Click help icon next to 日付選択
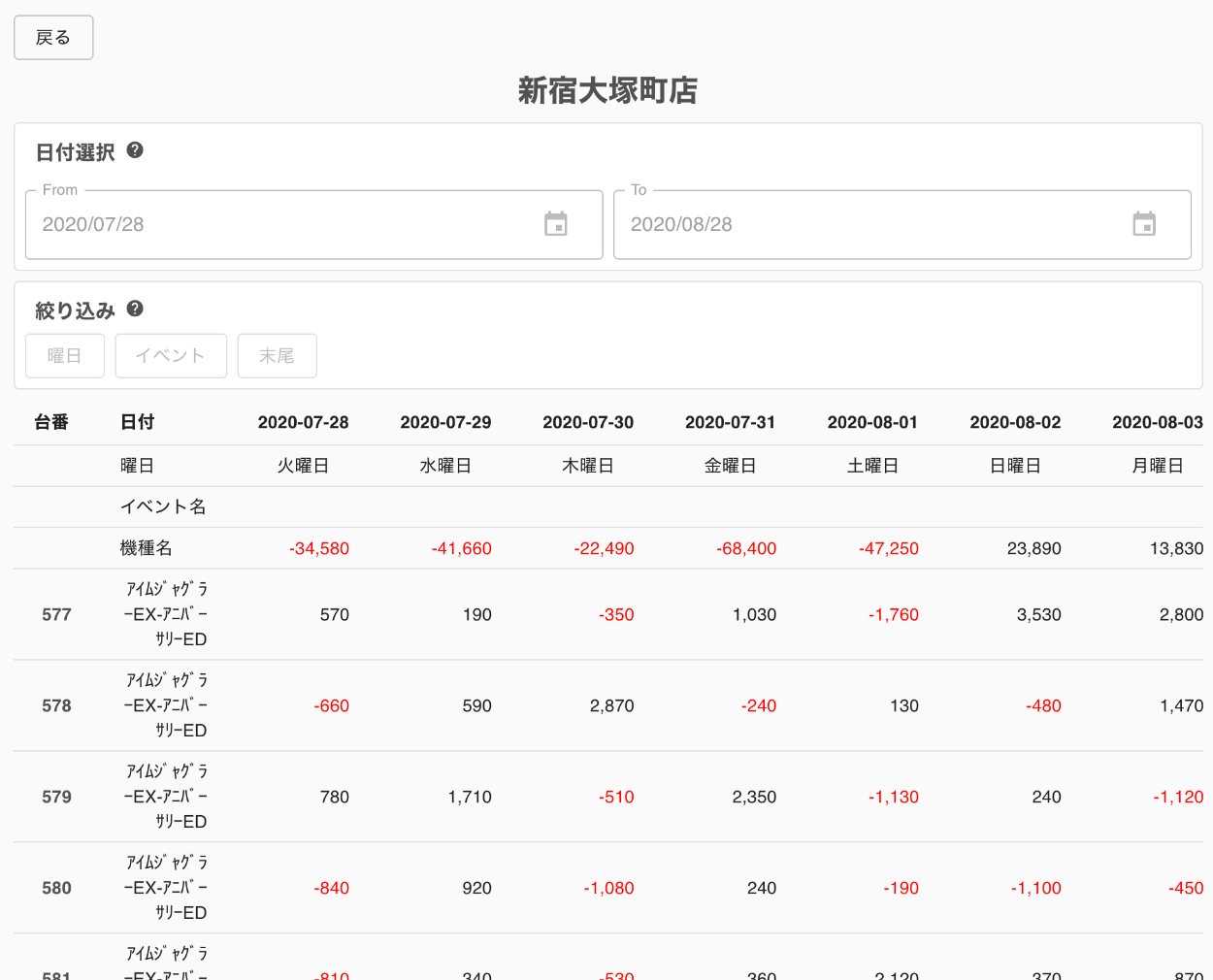The image size is (1213, 980). (x=135, y=150)
